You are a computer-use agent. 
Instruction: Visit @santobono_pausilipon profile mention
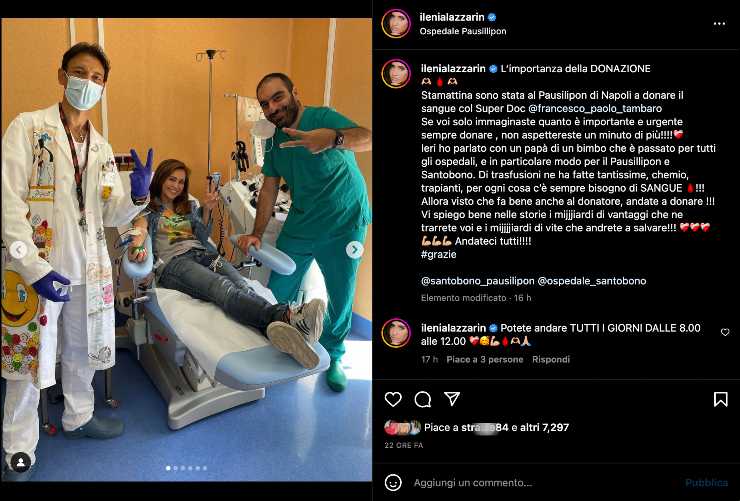point(478,281)
